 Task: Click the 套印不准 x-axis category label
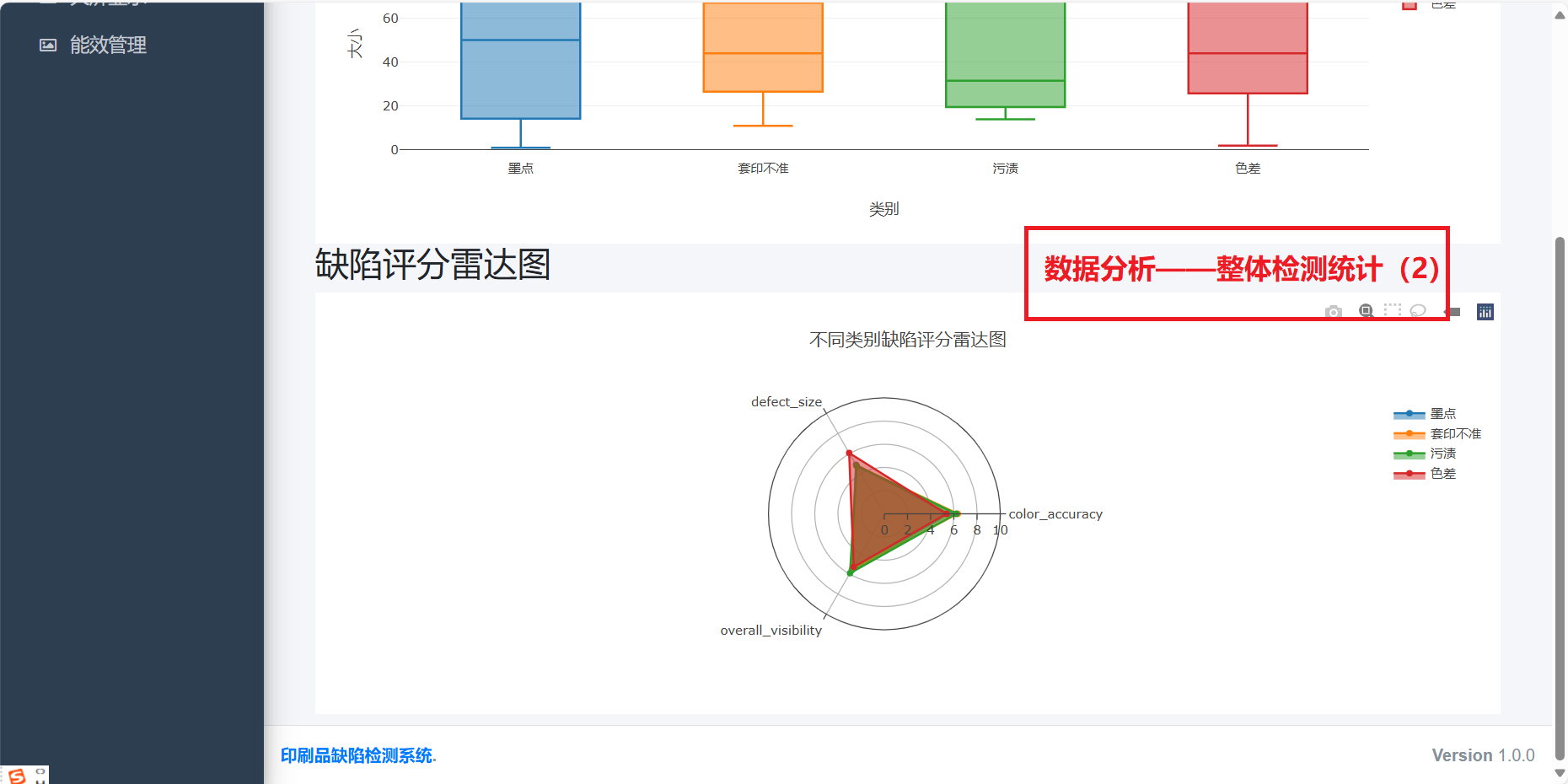(x=763, y=169)
